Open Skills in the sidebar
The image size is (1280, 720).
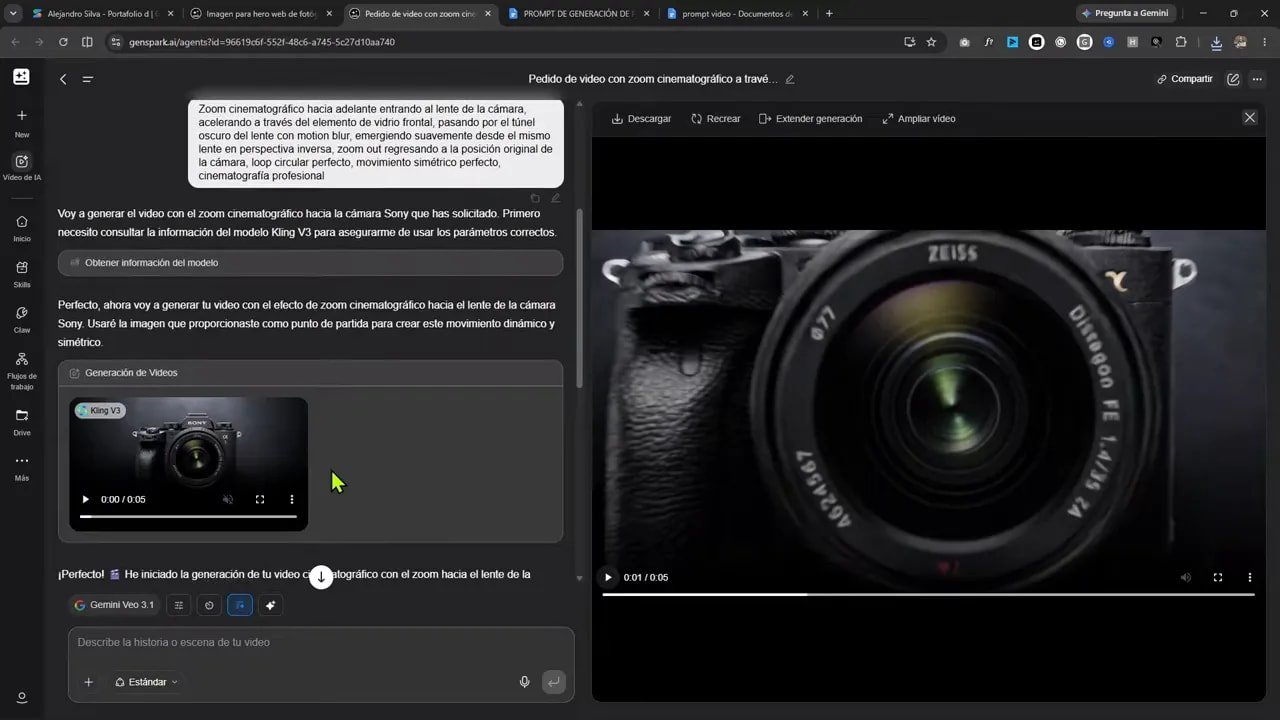point(22,274)
